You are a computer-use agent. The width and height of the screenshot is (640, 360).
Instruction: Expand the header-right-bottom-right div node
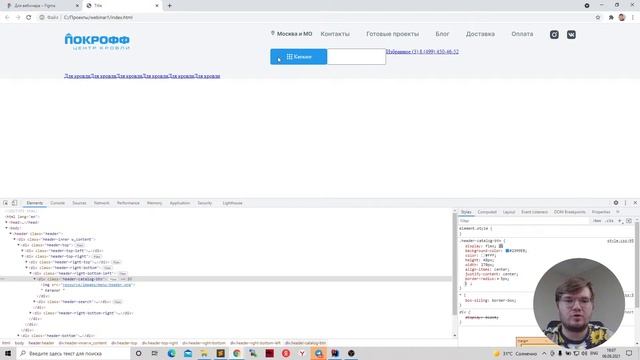pos(31,313)
